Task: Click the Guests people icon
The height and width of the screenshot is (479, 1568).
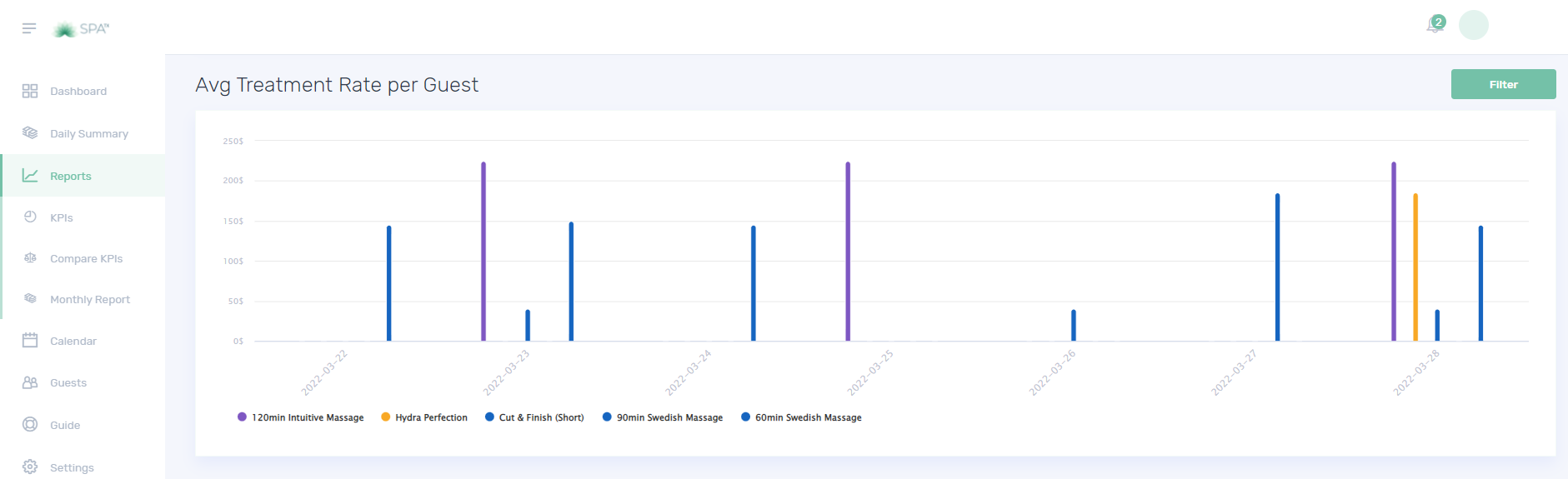Action: tap(30, 383)
